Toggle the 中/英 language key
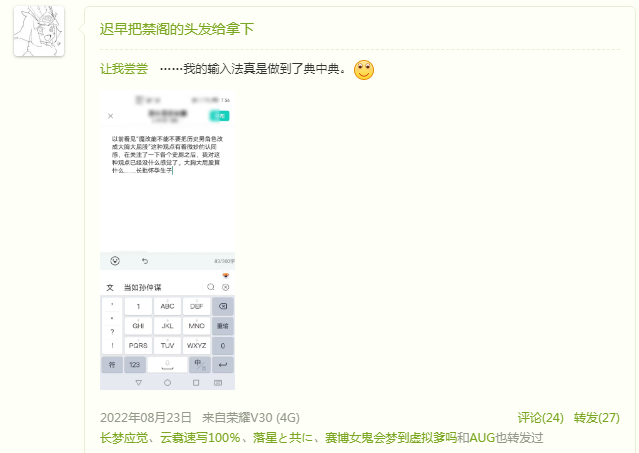Screen dimensions: 639x453 200,365
